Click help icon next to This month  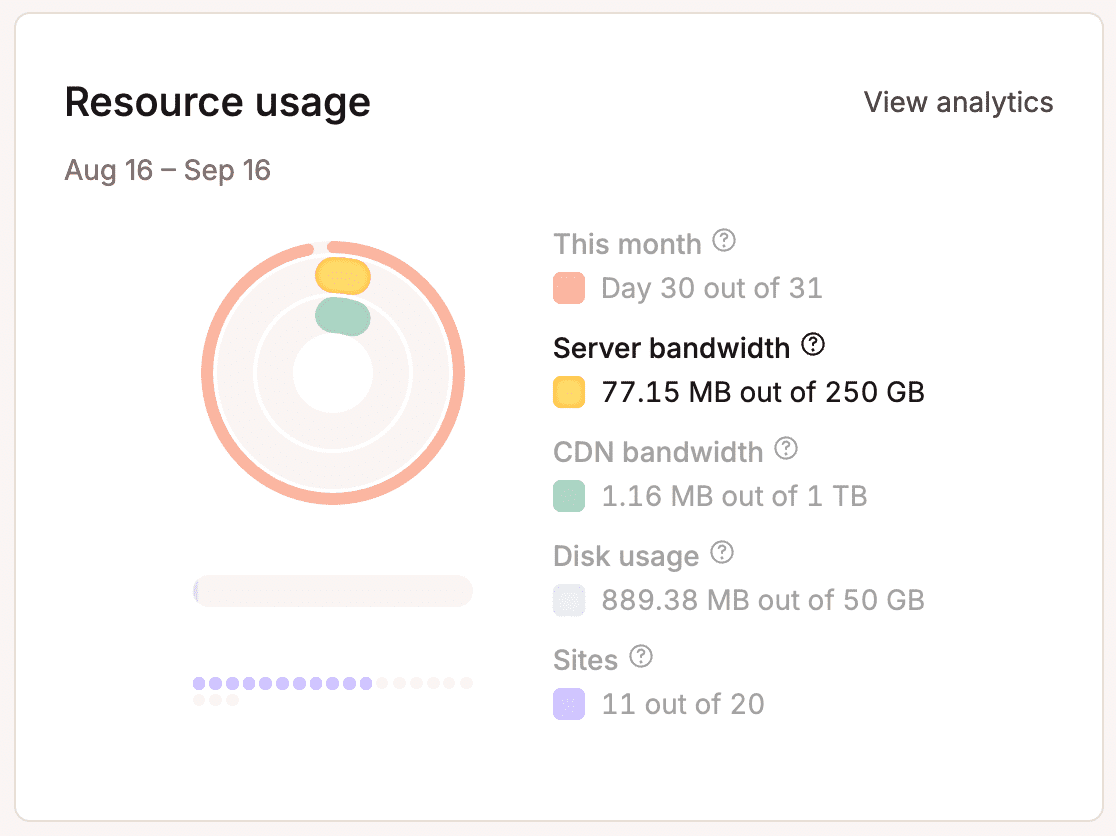click(x=724, y=241)
